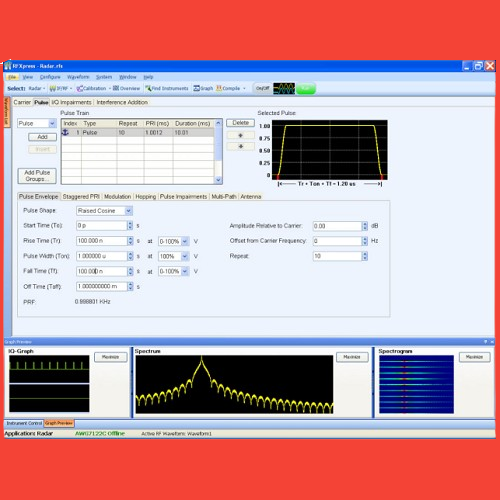This screenshot has height=500, width=500.
Task: Open the View menu
Action: tap(28, 77)
